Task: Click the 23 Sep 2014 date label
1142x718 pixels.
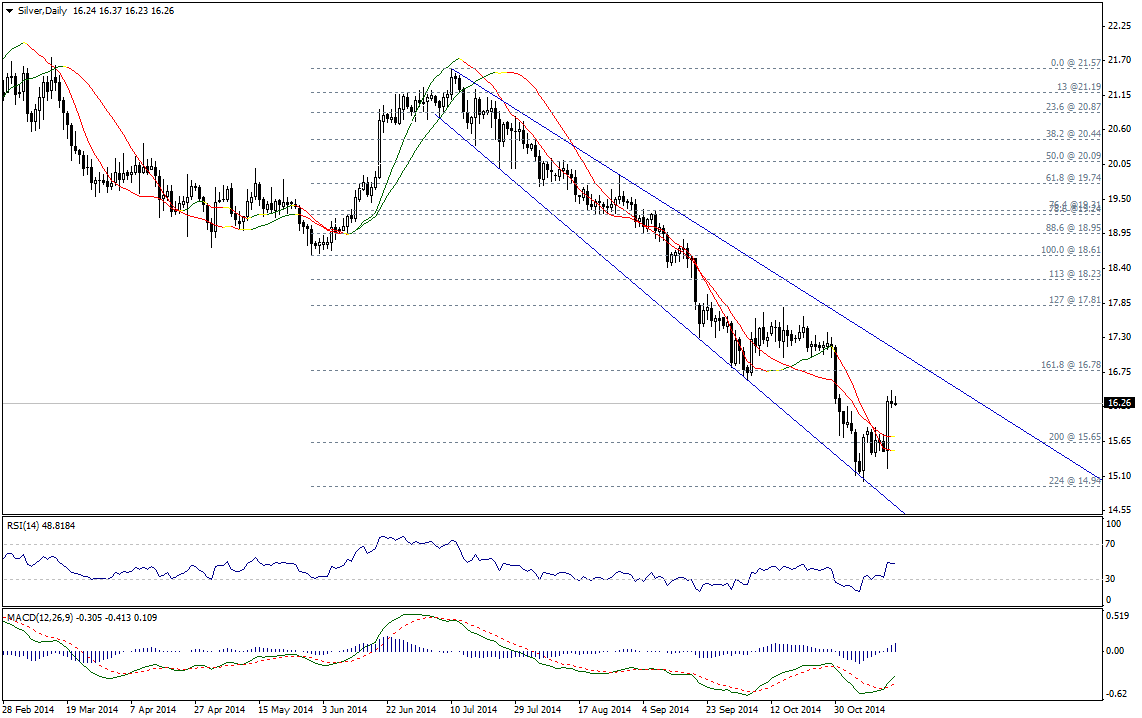Action: 732,709
